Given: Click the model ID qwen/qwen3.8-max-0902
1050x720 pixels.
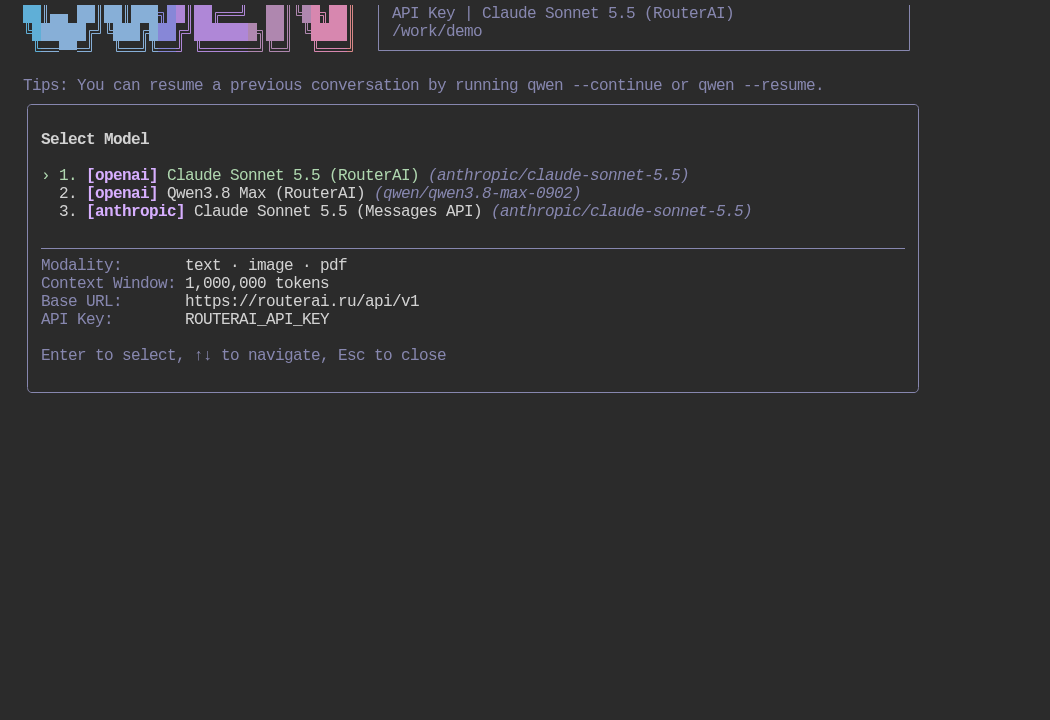Looking at the screenshot, I should point(477,193).
